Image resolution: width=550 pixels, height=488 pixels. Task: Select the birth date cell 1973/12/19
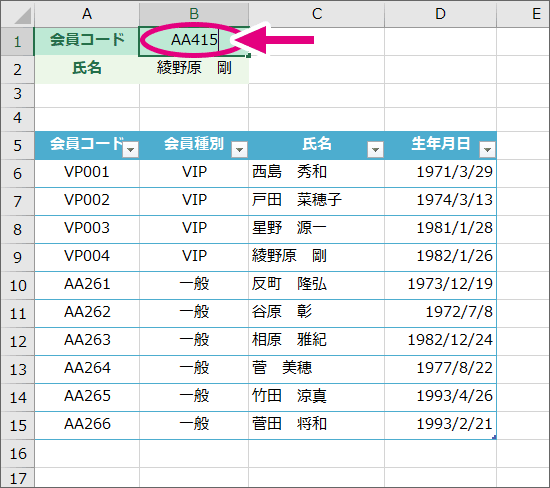tap(441, 285)
